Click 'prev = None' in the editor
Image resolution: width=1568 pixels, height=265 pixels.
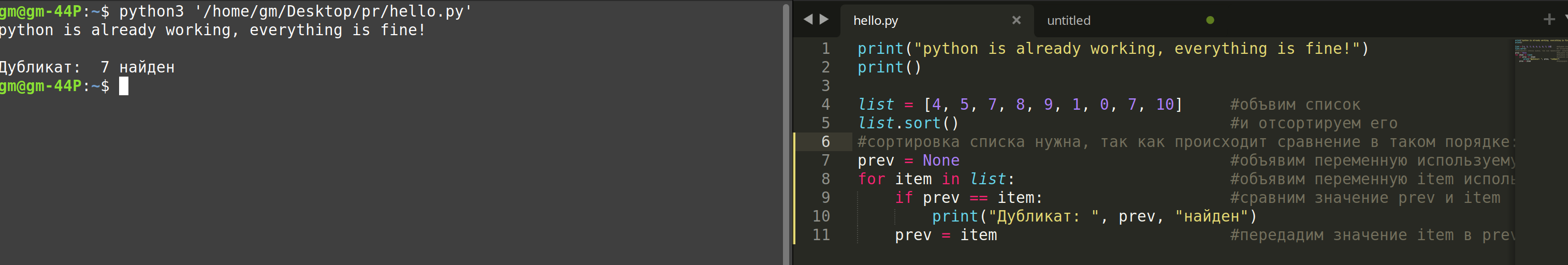[x=908, y=160]
